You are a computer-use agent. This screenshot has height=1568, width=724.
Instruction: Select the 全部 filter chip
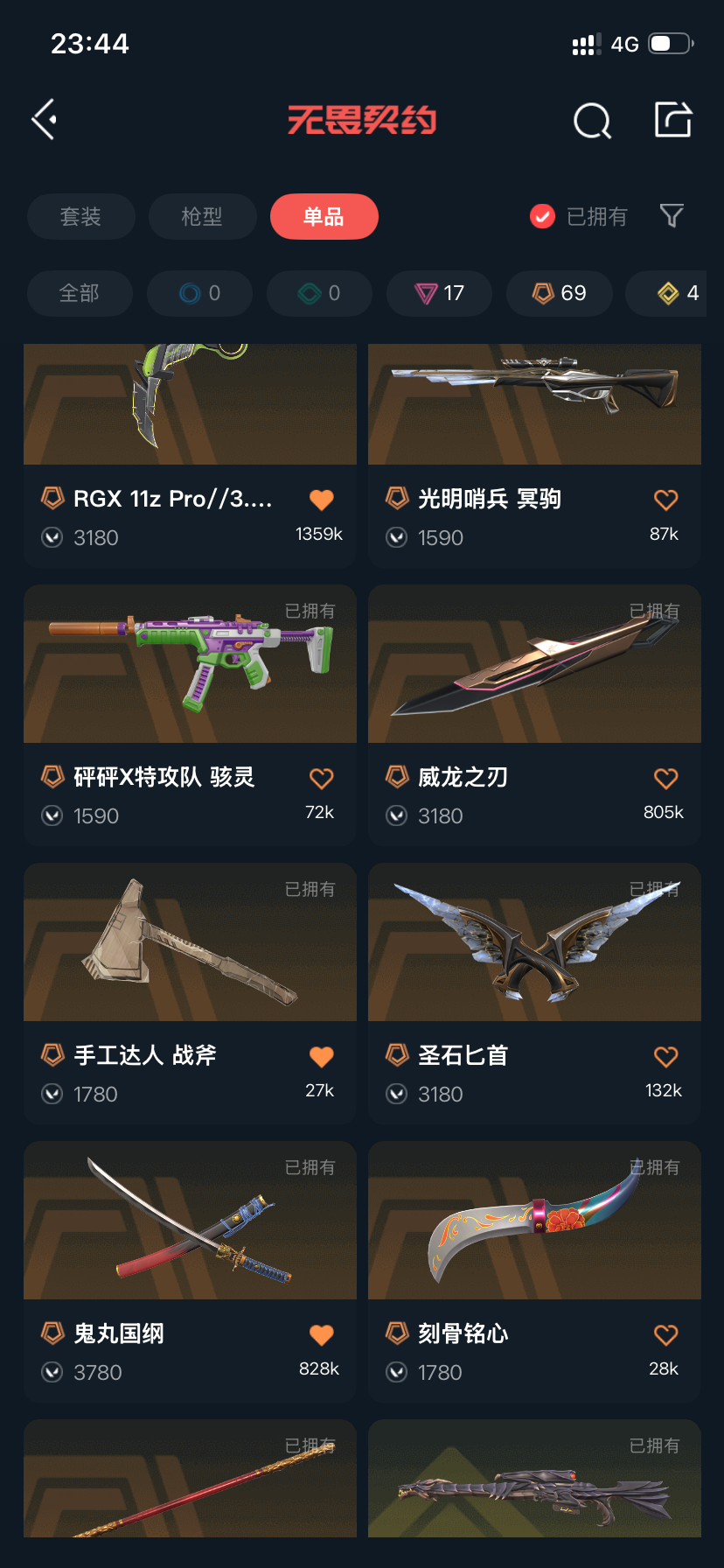pyautogui.click(x=80, y=293)
